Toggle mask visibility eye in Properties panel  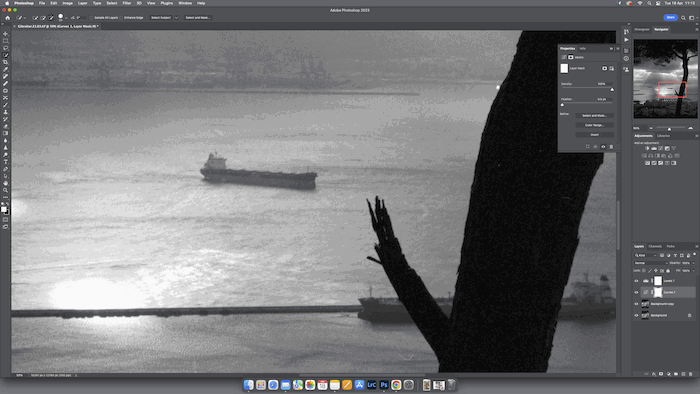coord(603,146)
